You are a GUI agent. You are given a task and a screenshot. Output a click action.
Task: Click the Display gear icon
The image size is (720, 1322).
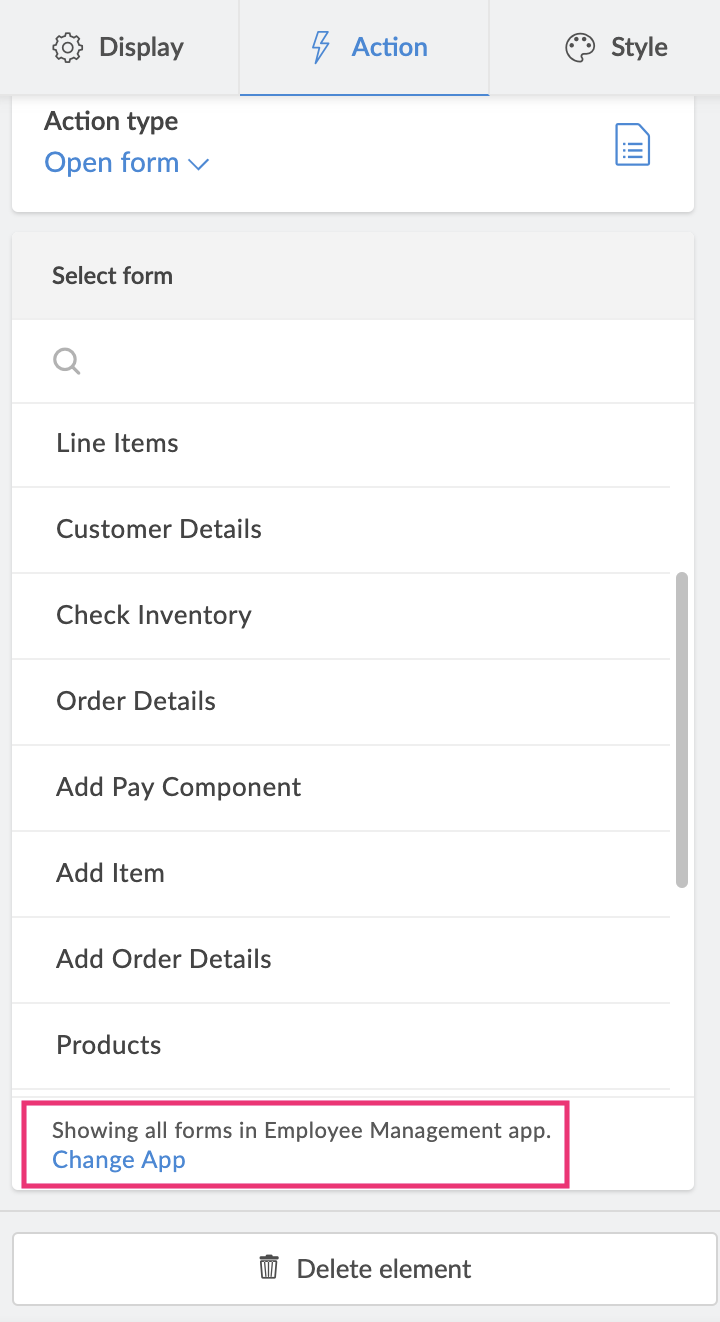[x=67, y=47]
